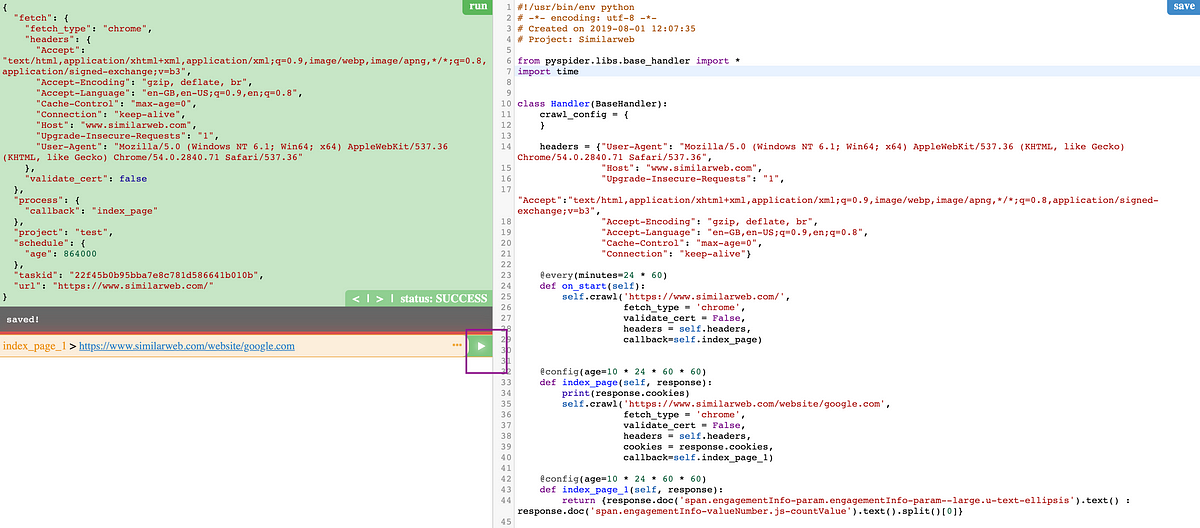Click the "Accept-Language" line in code editor
Screen dimensions: 1200x528
click(734, 232)
